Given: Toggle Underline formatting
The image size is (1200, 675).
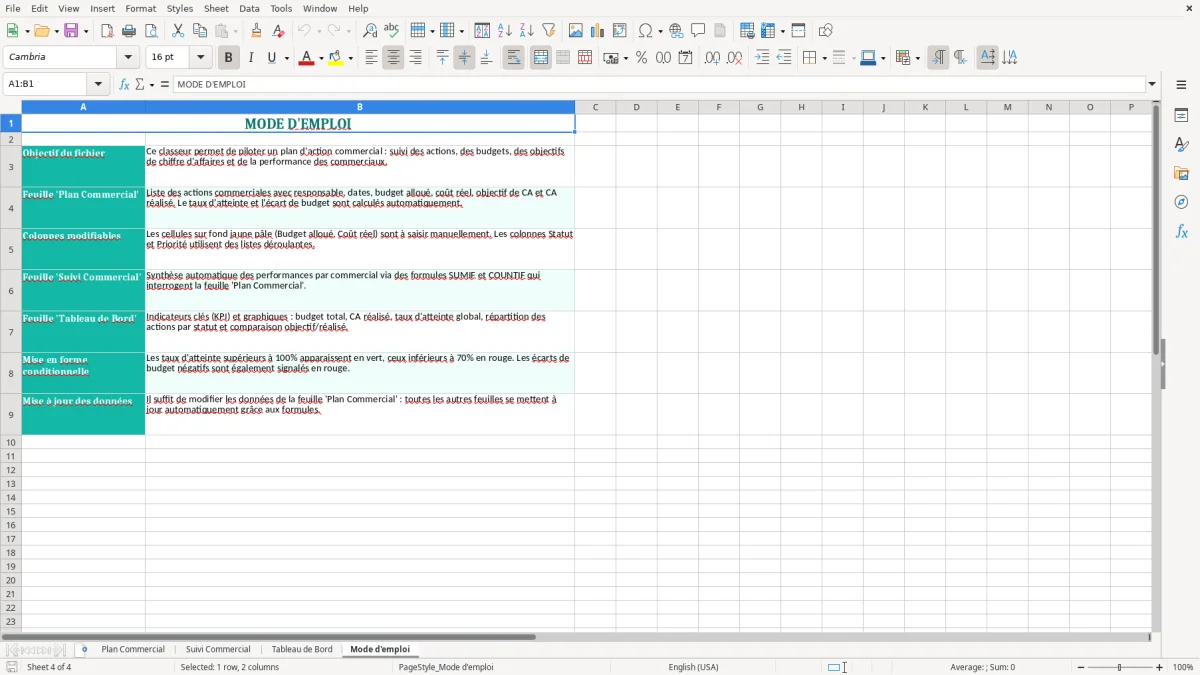Looking at the screenshot, I should point(271,58).
